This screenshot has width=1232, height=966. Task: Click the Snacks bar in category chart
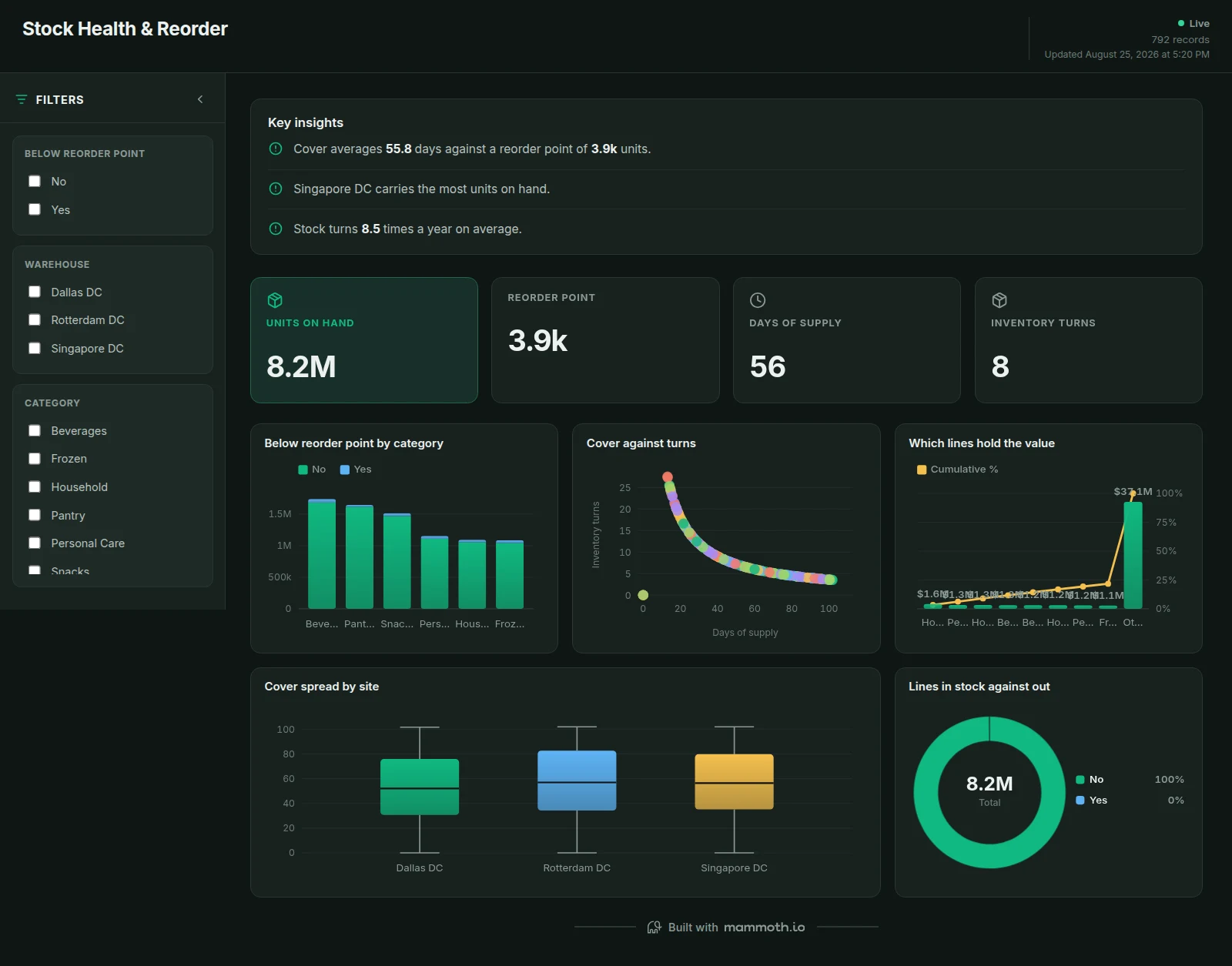tap(397, 561)
